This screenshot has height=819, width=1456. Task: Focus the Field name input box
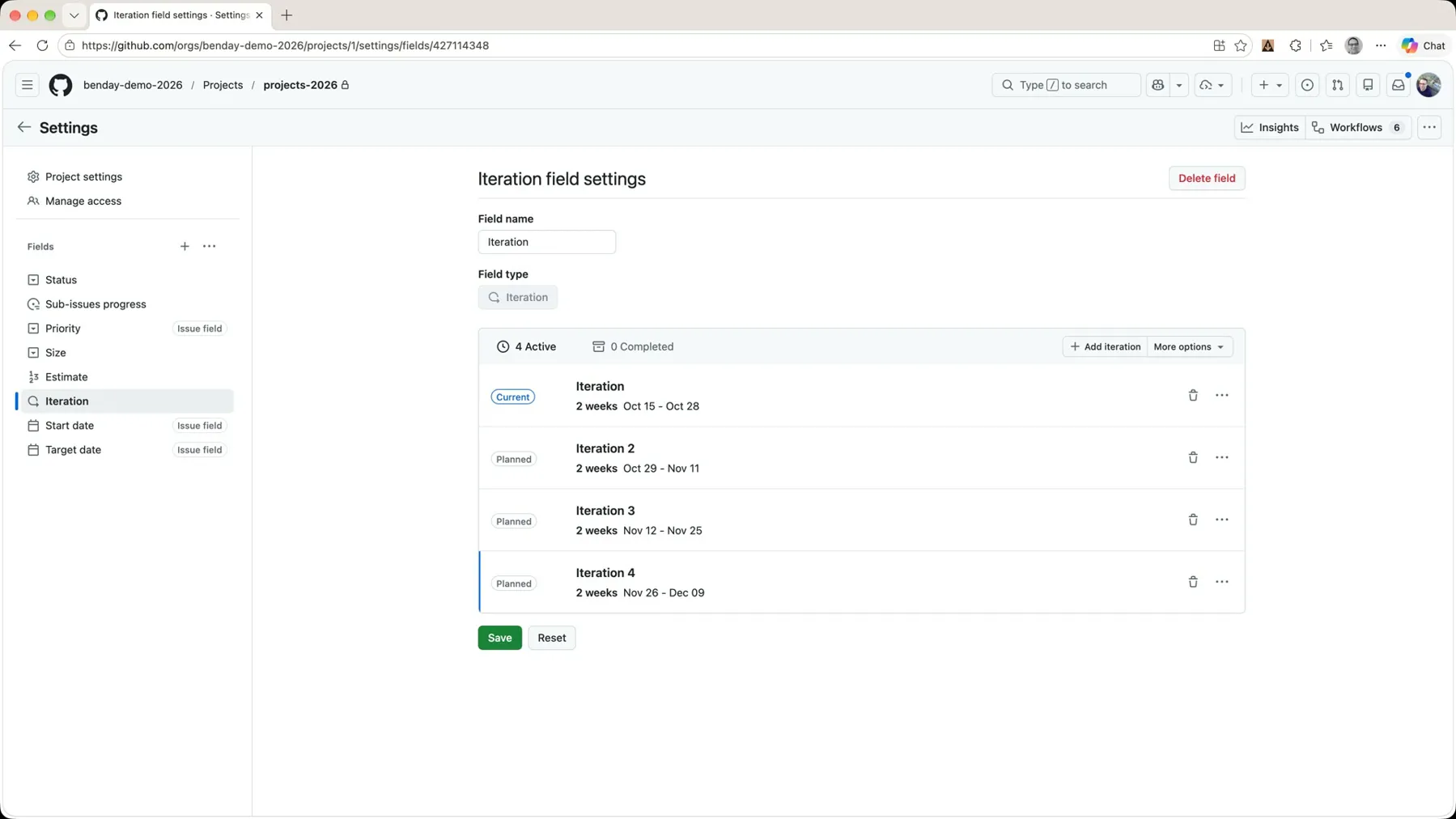(547, 242)
